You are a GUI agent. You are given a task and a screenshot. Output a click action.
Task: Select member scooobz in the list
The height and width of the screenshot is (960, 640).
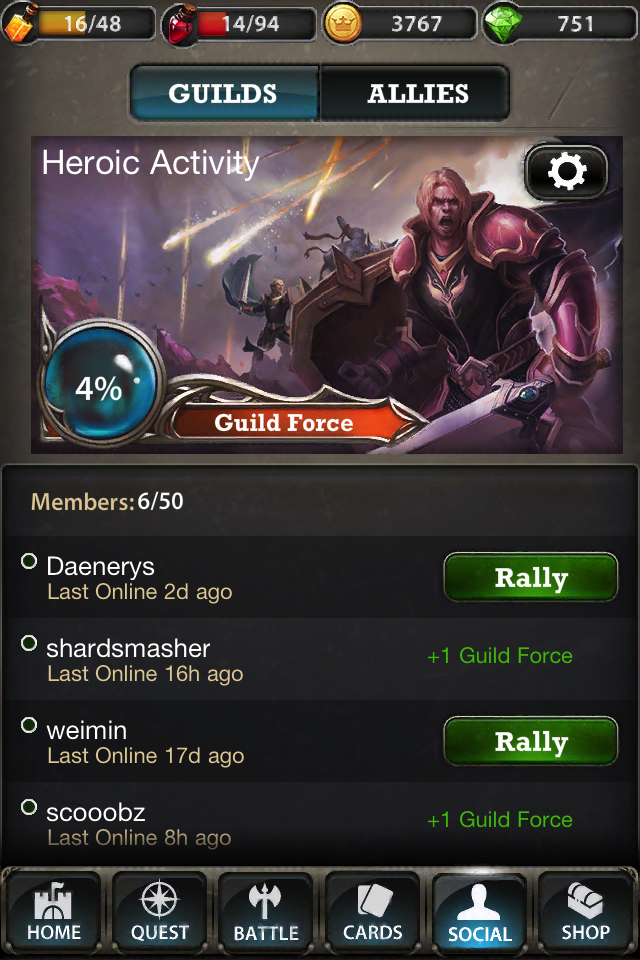pos(320,823)
